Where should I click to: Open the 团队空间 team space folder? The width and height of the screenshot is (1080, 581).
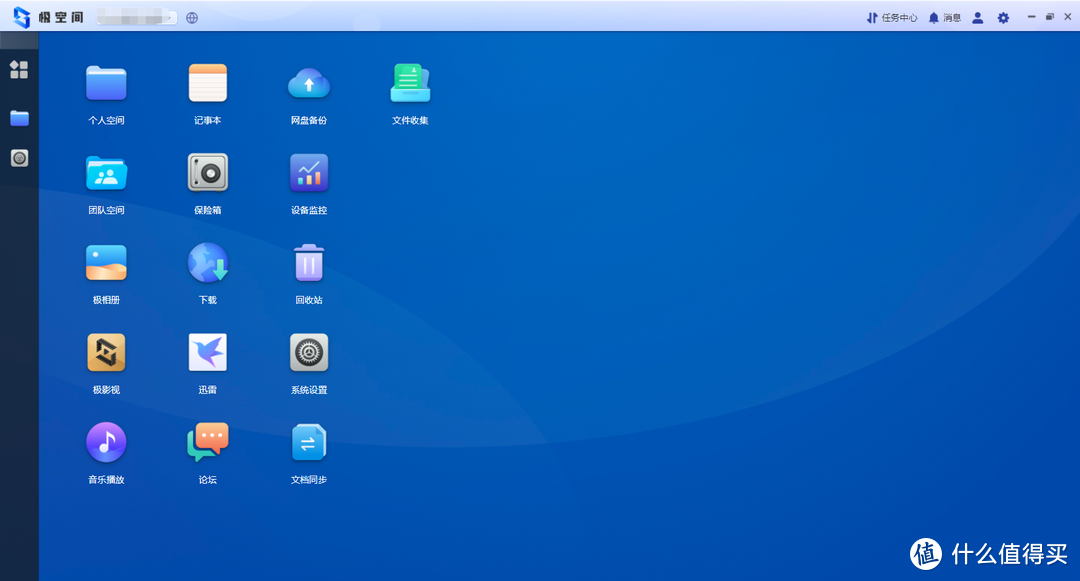(106, 174)
